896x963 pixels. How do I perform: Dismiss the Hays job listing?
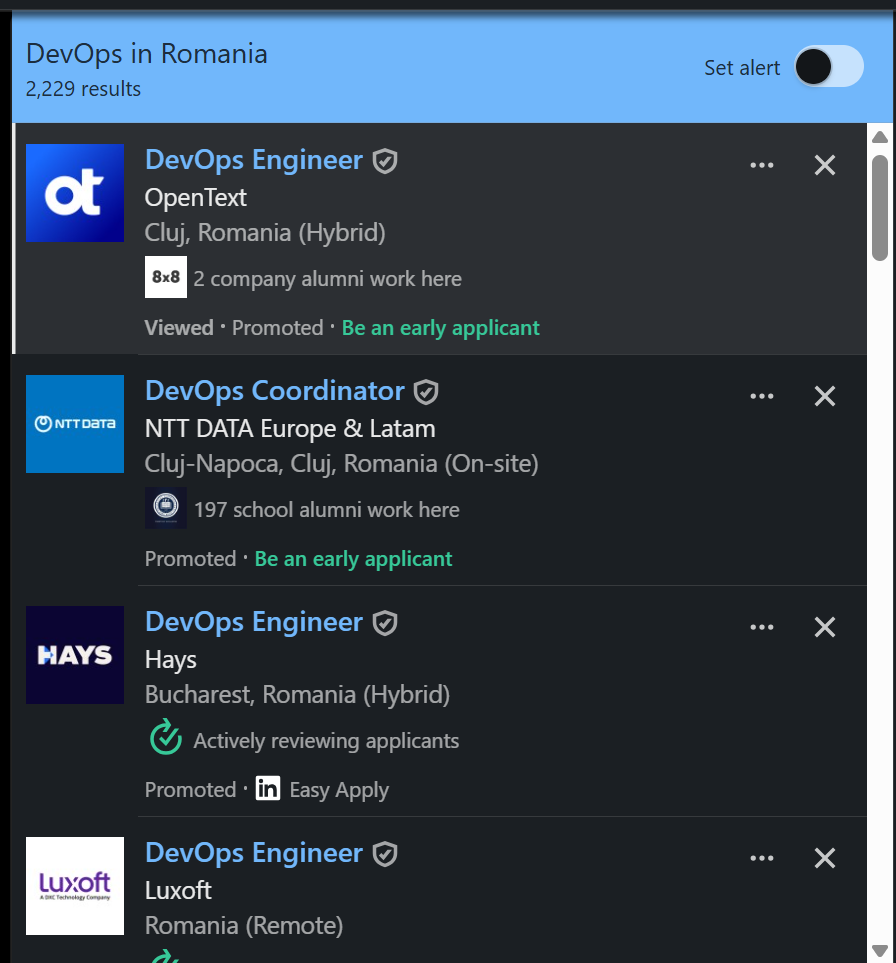[x=825, y=626]
